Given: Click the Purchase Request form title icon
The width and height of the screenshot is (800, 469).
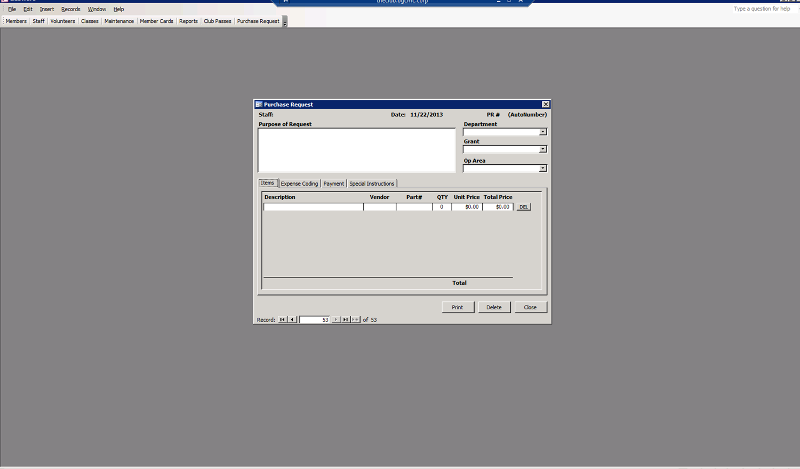Looking at the screenshot, I should (x=259, y=104).
